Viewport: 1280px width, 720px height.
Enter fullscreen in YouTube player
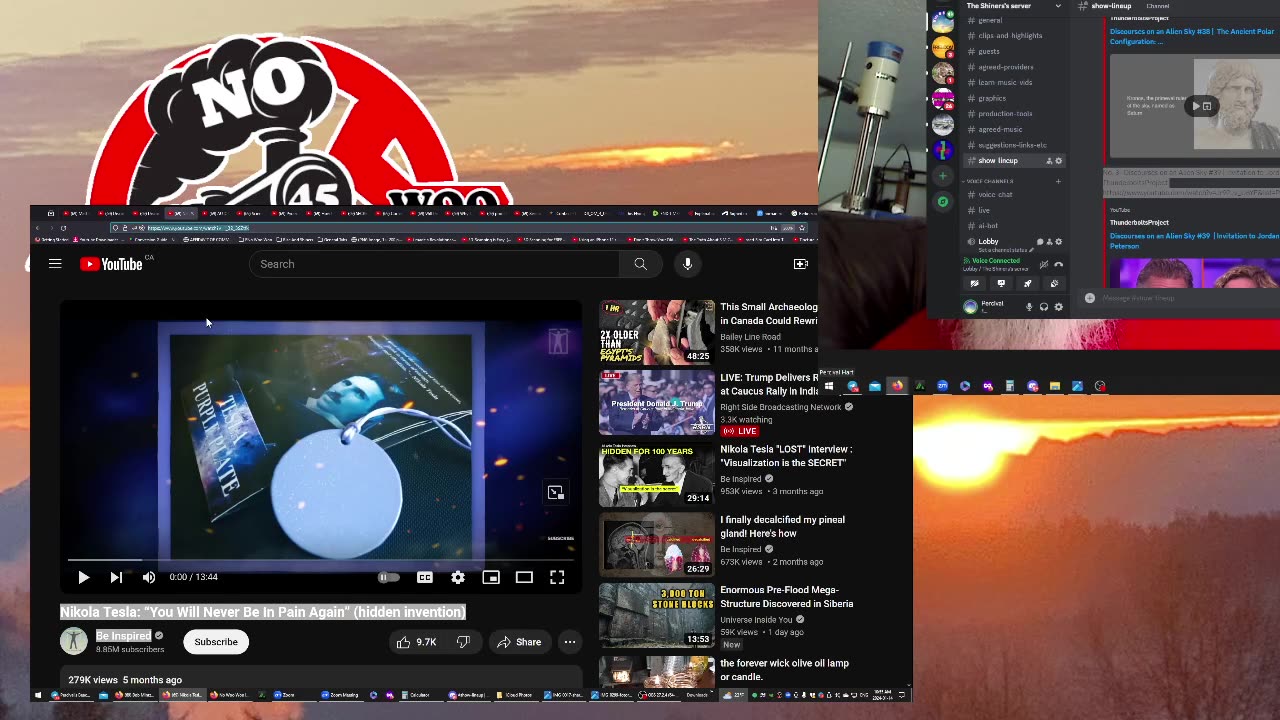[x=557, y=577]
